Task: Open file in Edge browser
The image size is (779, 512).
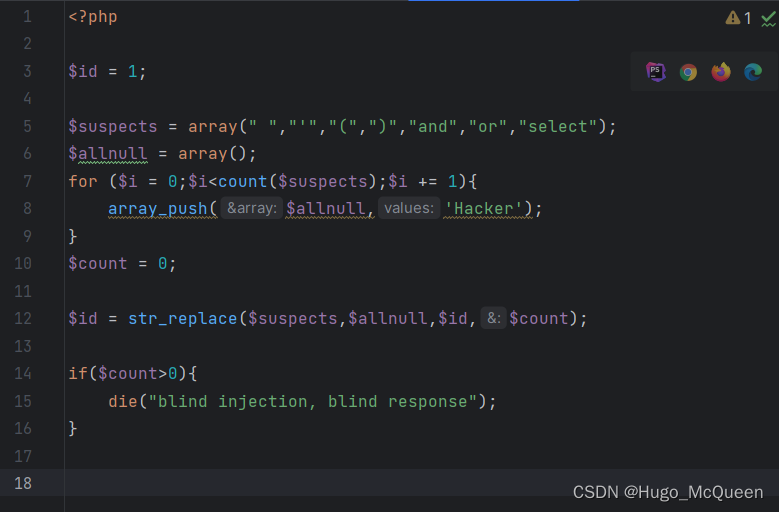Action: point(753,73)
